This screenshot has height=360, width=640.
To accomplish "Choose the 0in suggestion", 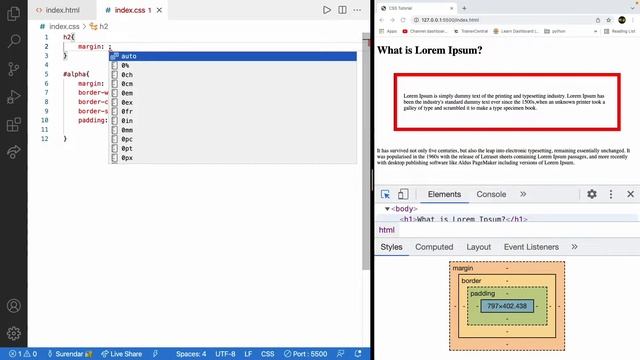I will click(x=233, y=121).
